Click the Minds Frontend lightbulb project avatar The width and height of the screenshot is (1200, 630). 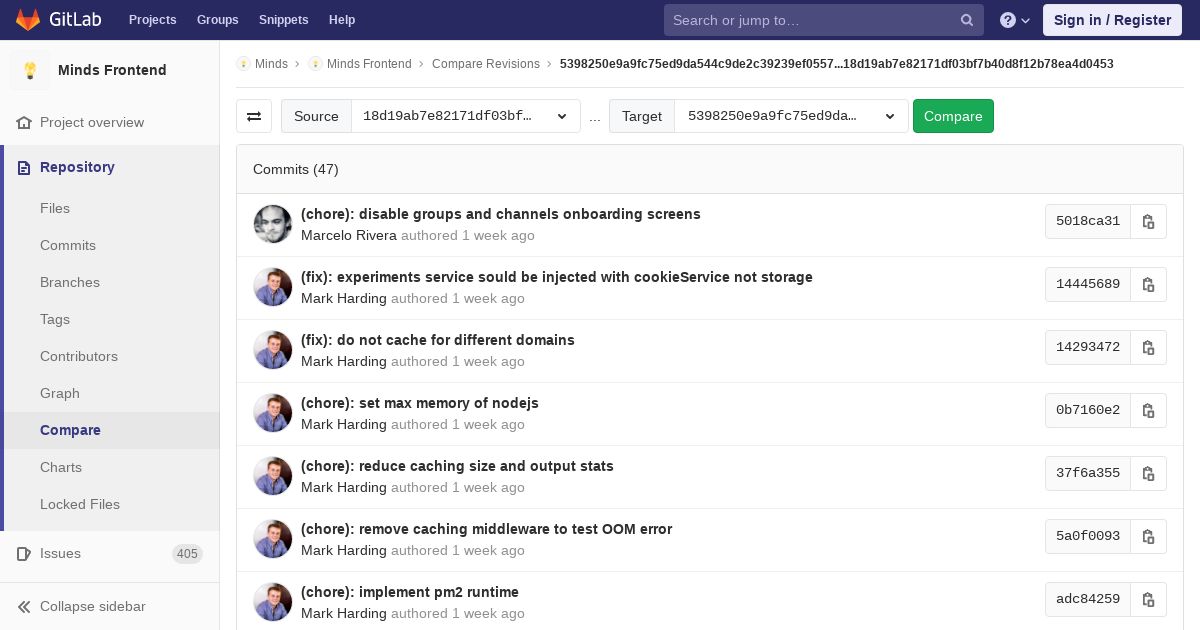click(x=30, y=70)
